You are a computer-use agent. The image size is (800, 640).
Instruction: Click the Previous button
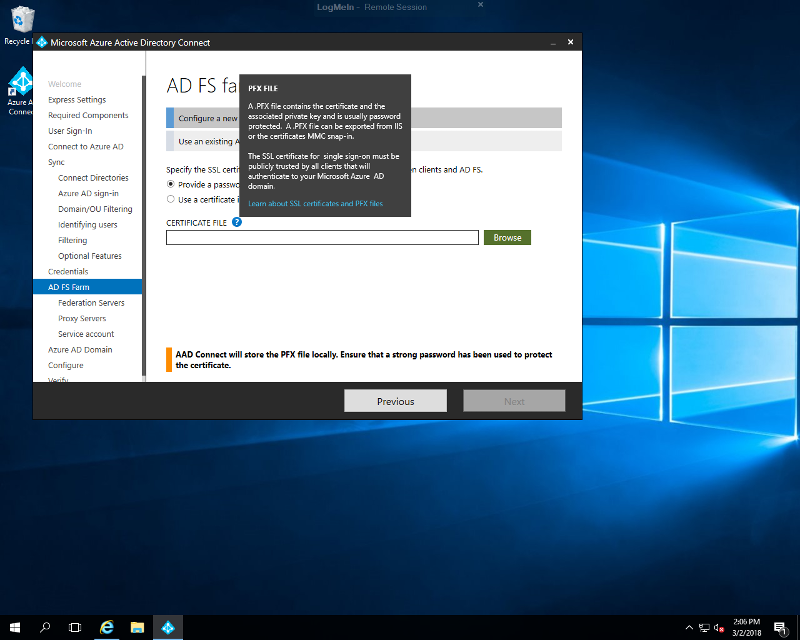point(395,401)
